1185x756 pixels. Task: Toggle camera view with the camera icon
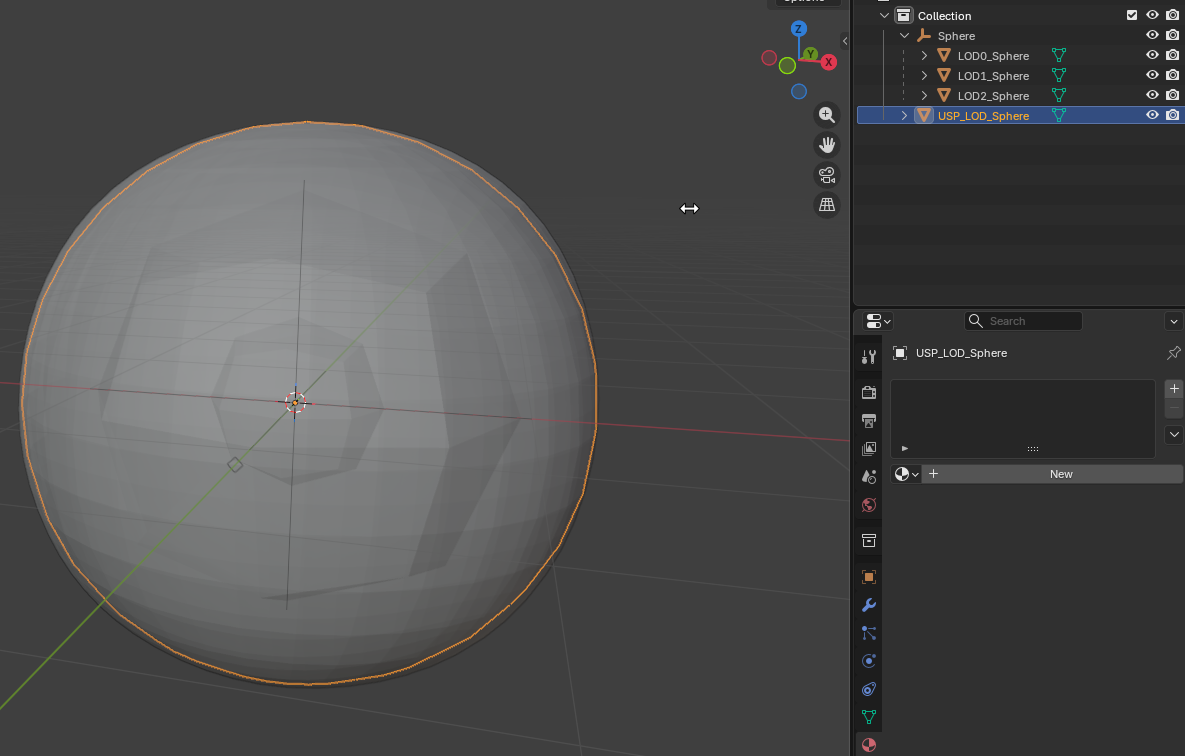point(826,175)
